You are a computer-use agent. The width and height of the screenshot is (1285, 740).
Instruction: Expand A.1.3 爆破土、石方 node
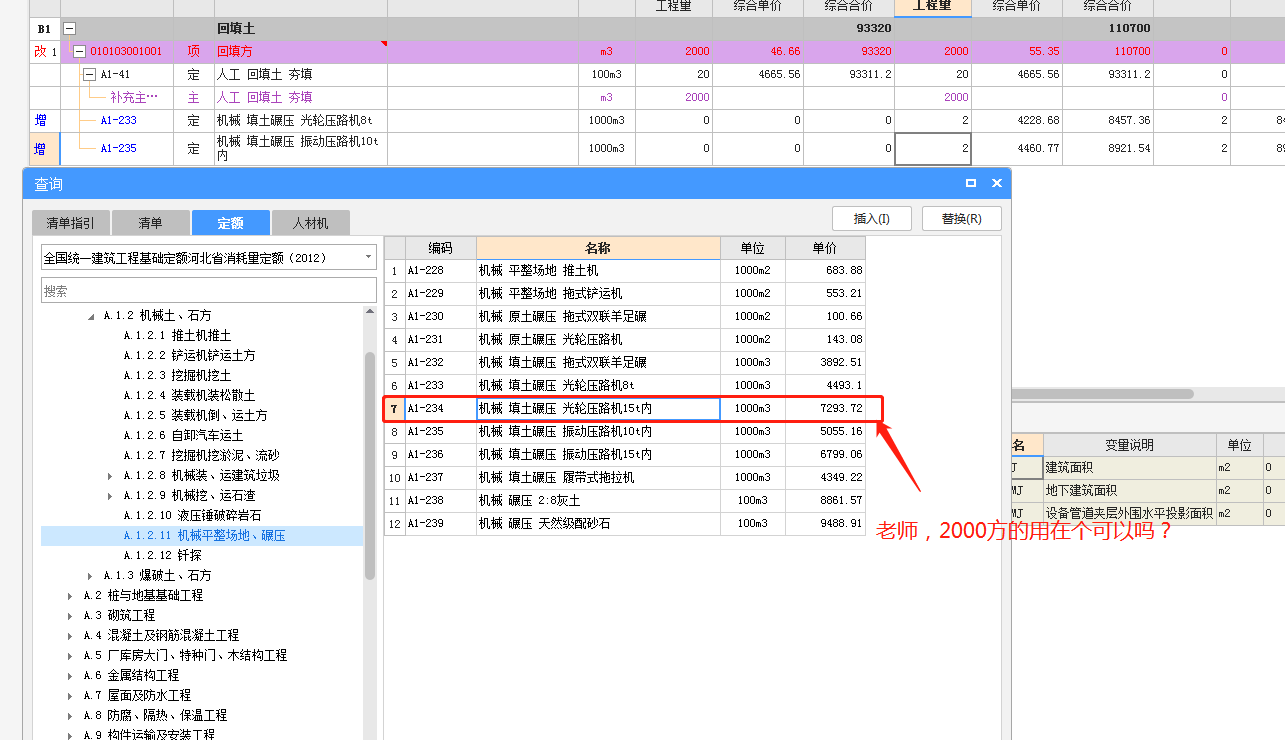point(91,576)
